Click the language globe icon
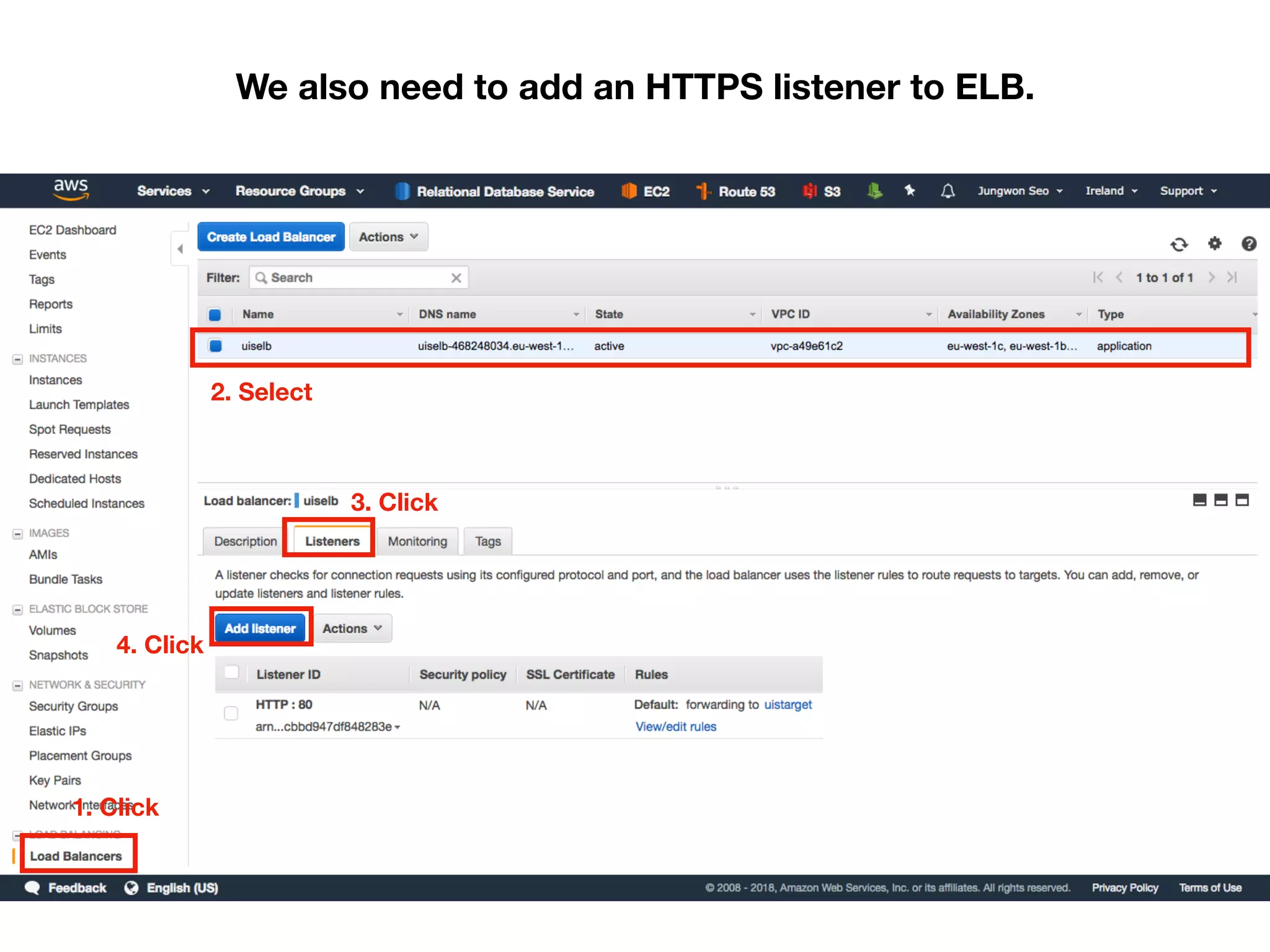 point(131,888)
